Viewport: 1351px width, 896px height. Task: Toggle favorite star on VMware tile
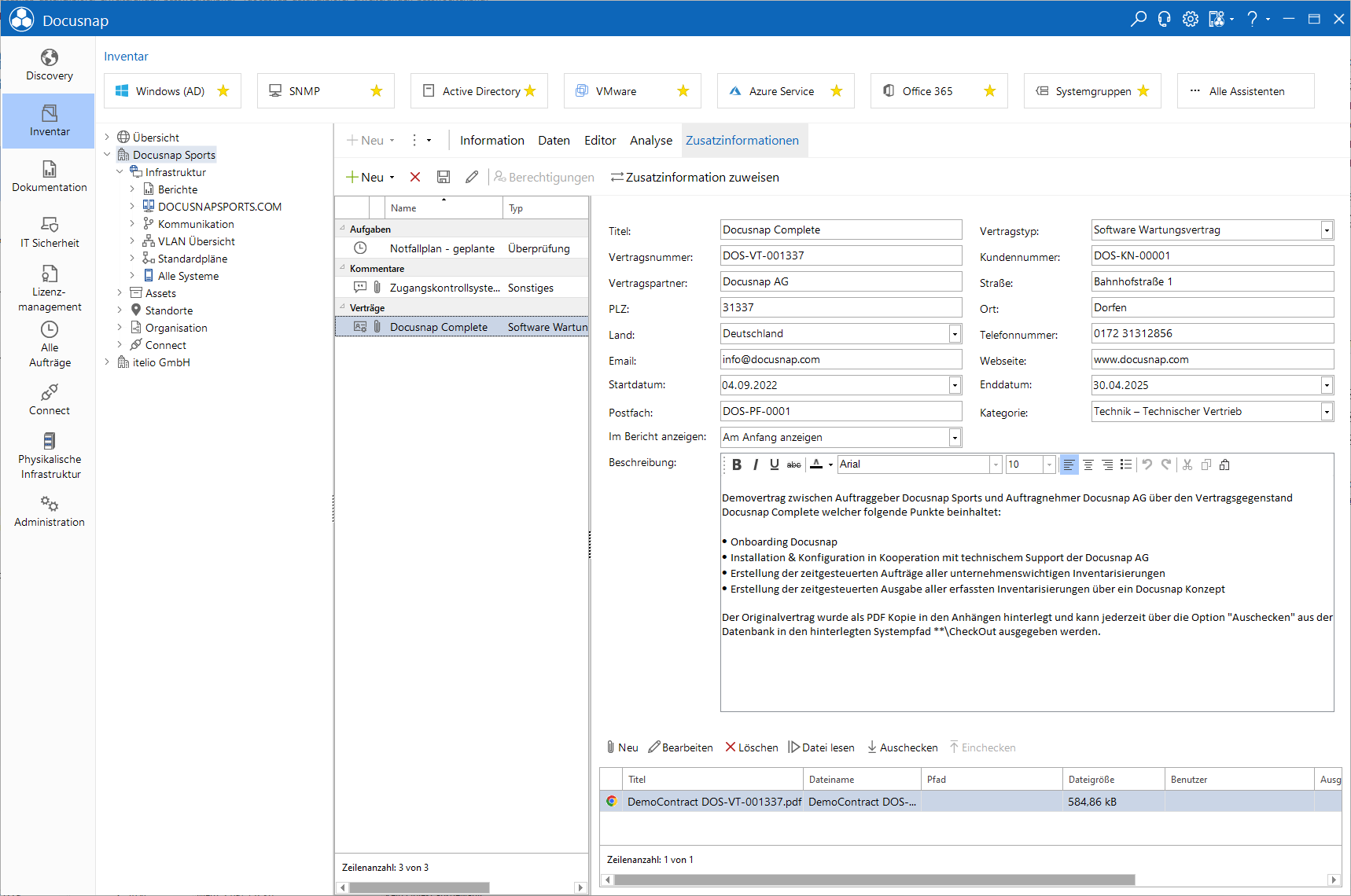tap(683, 91)
